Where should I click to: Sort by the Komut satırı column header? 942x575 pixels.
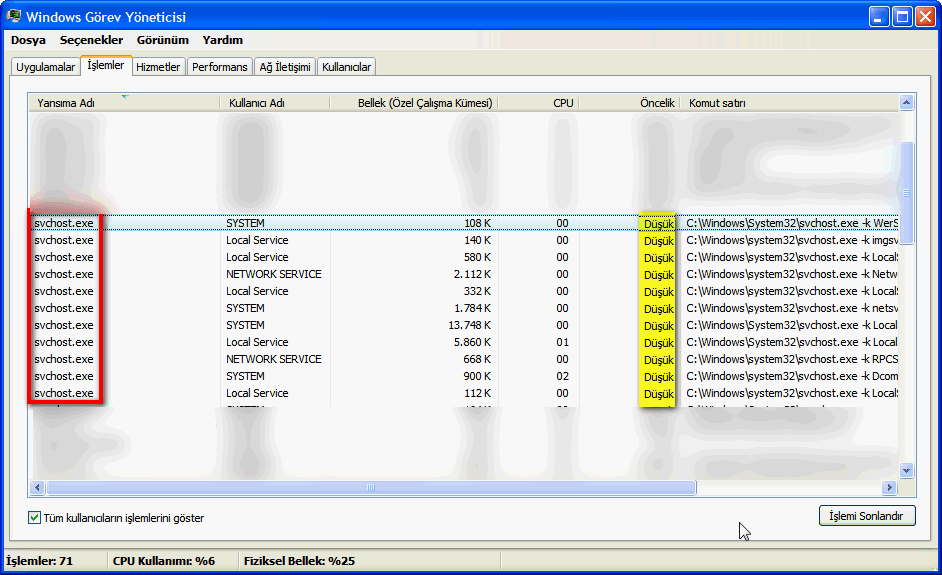click(789, 103)
